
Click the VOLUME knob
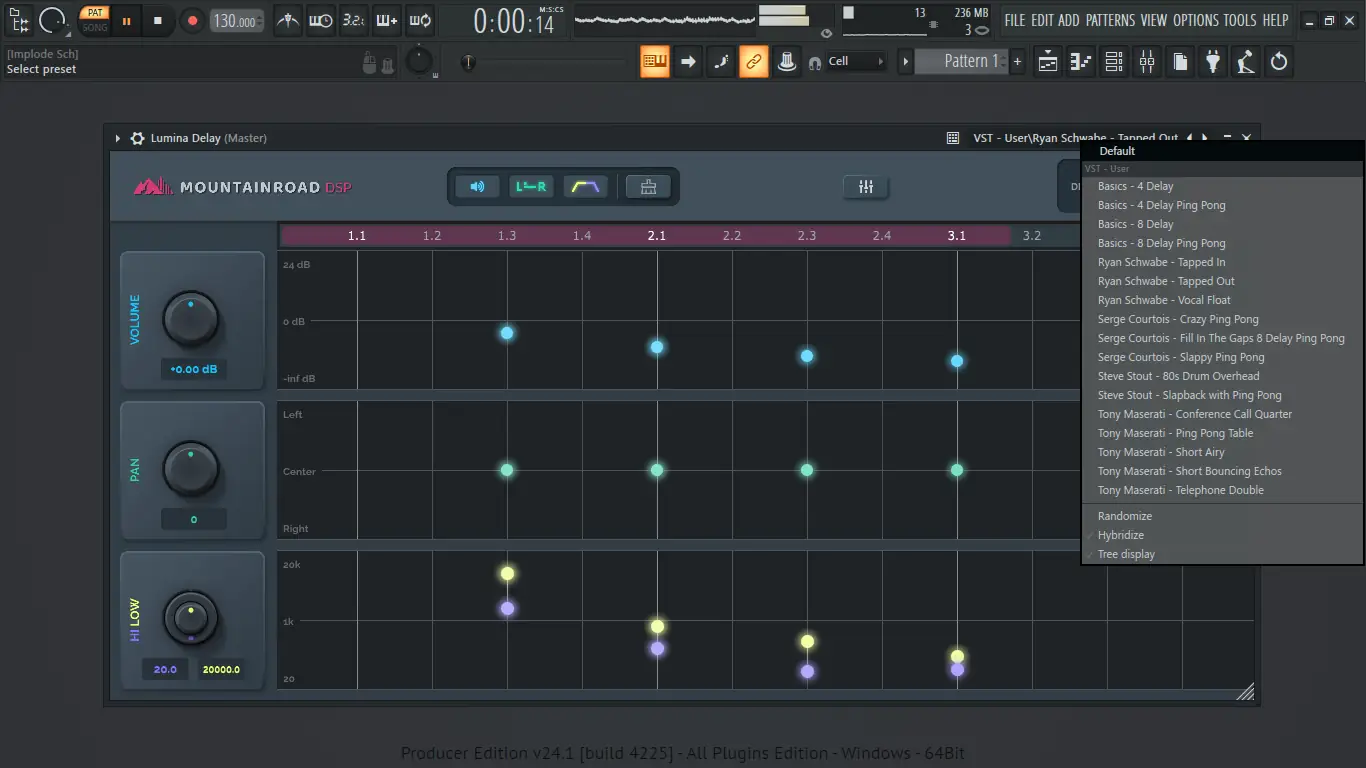(x=191, y=319)
